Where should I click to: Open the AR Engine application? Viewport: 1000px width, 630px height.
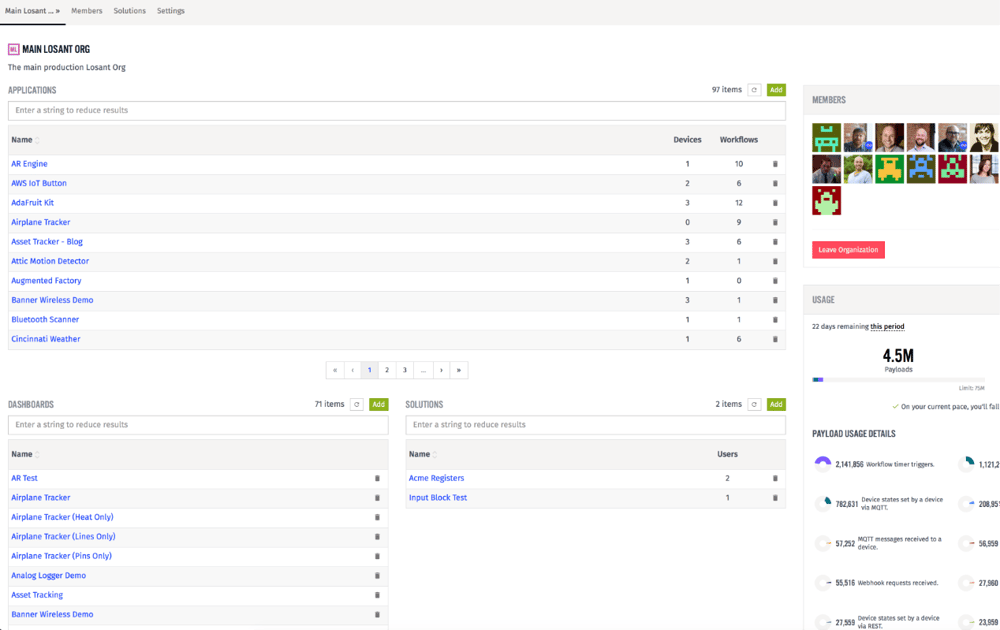pos(29,164)
